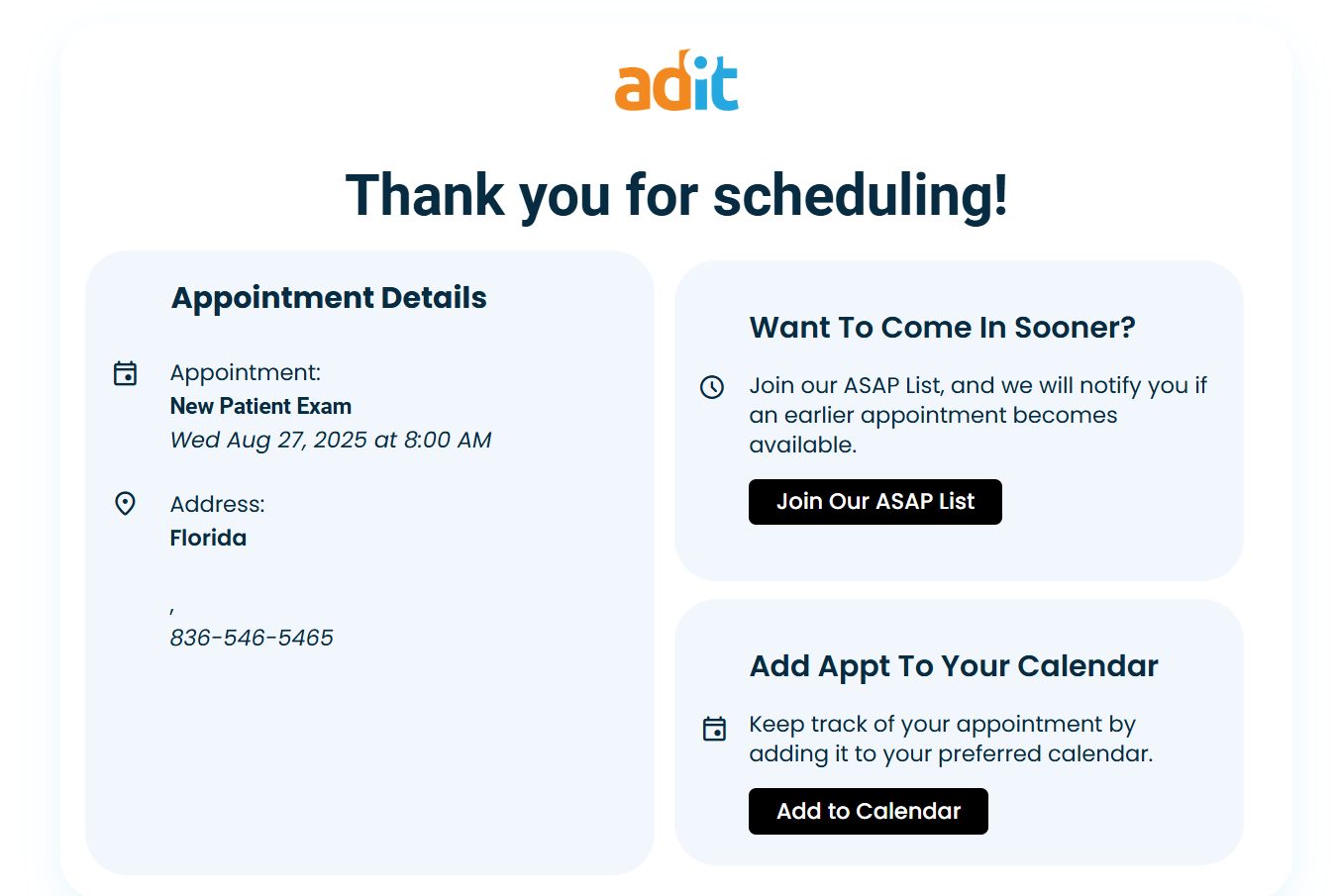Click the appointment calendar icon

click(x=125, y=373)
